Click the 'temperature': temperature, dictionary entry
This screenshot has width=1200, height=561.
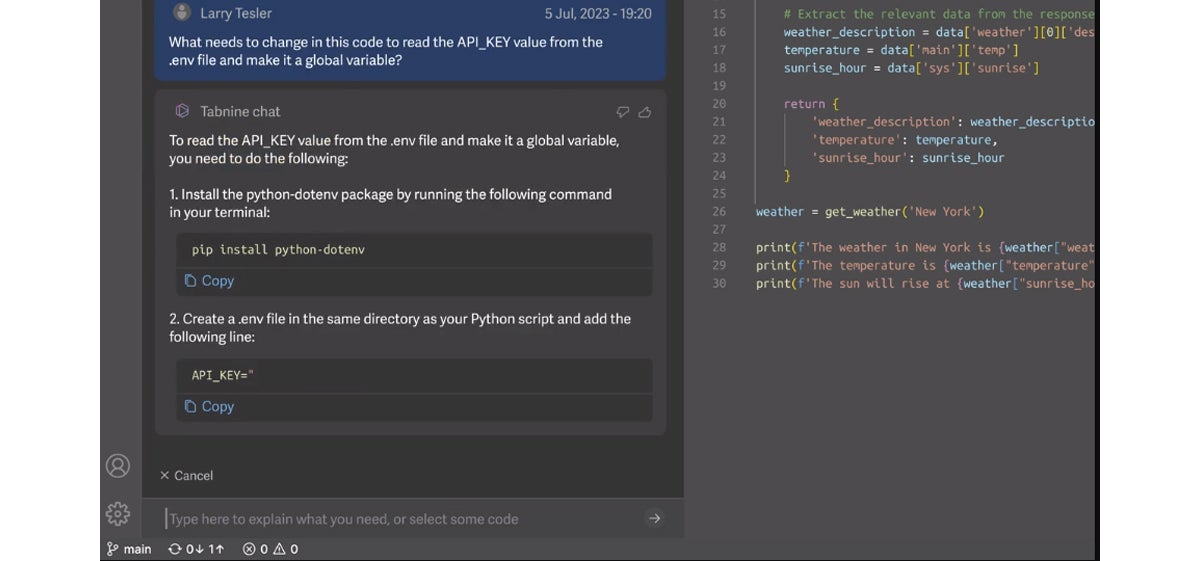pyautogui.click(x=904, y=140)
